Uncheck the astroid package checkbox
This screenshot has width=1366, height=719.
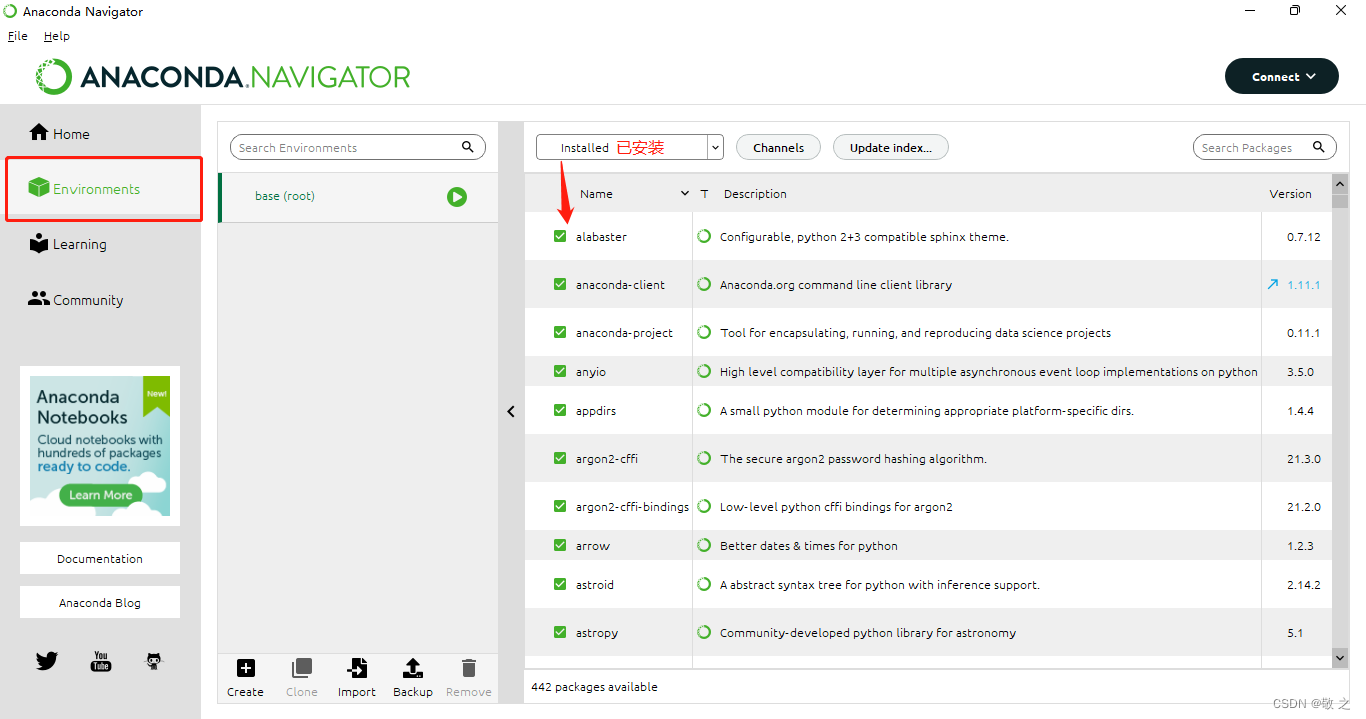point(560,584)
